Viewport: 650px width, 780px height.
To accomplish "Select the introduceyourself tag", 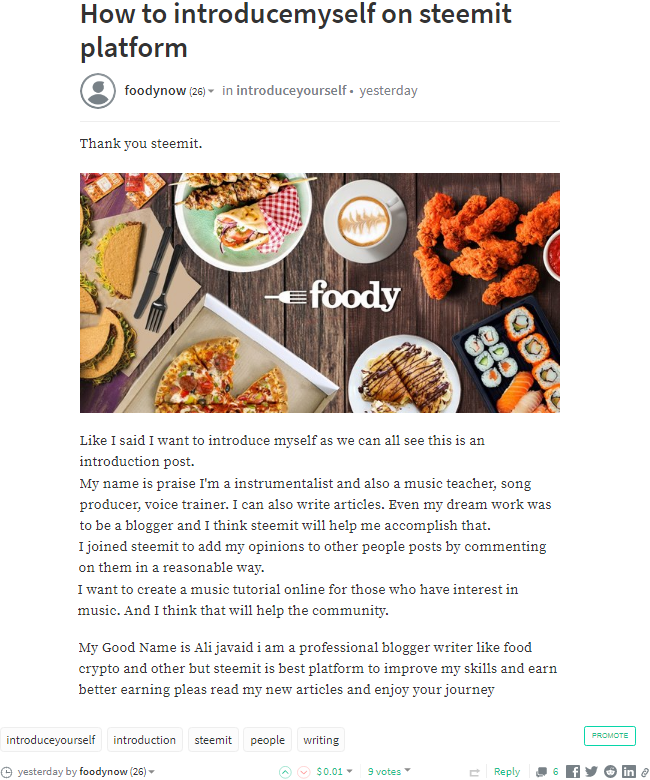I will [x=51, y=740].
